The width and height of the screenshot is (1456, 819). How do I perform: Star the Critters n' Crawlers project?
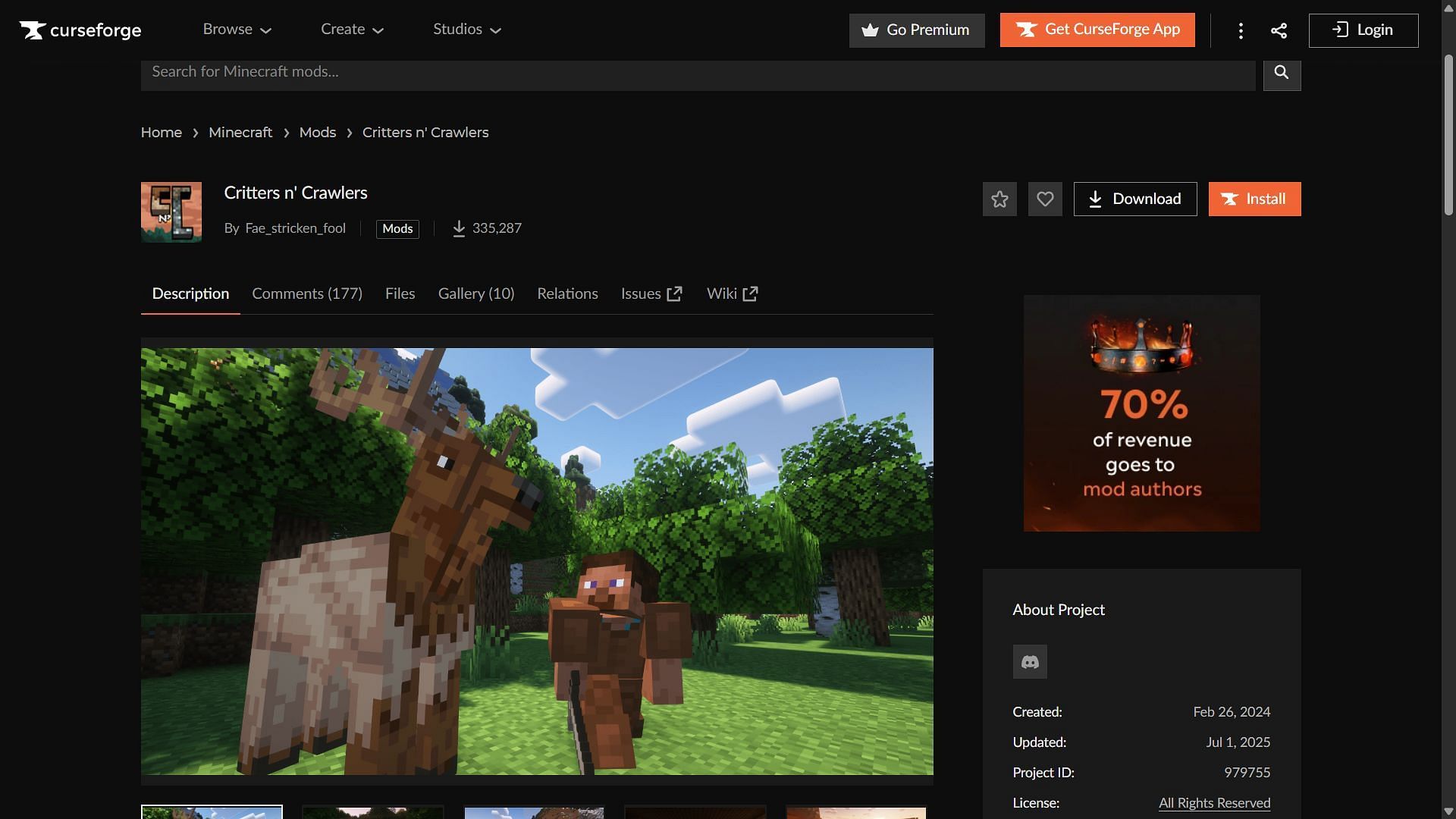(x=999, y=199)
